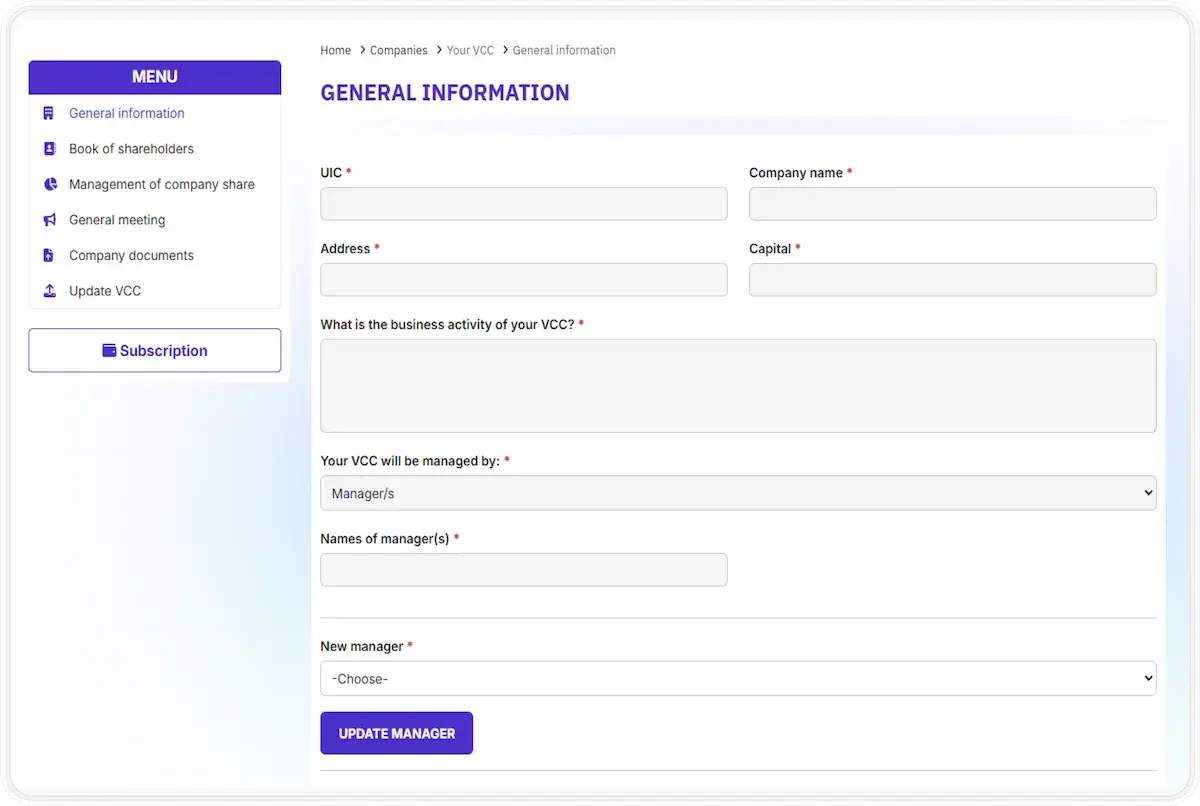Screen dimensions: 1200x806
Task: Select Management of company share menu entry
Action: click(x=161, y=184)
